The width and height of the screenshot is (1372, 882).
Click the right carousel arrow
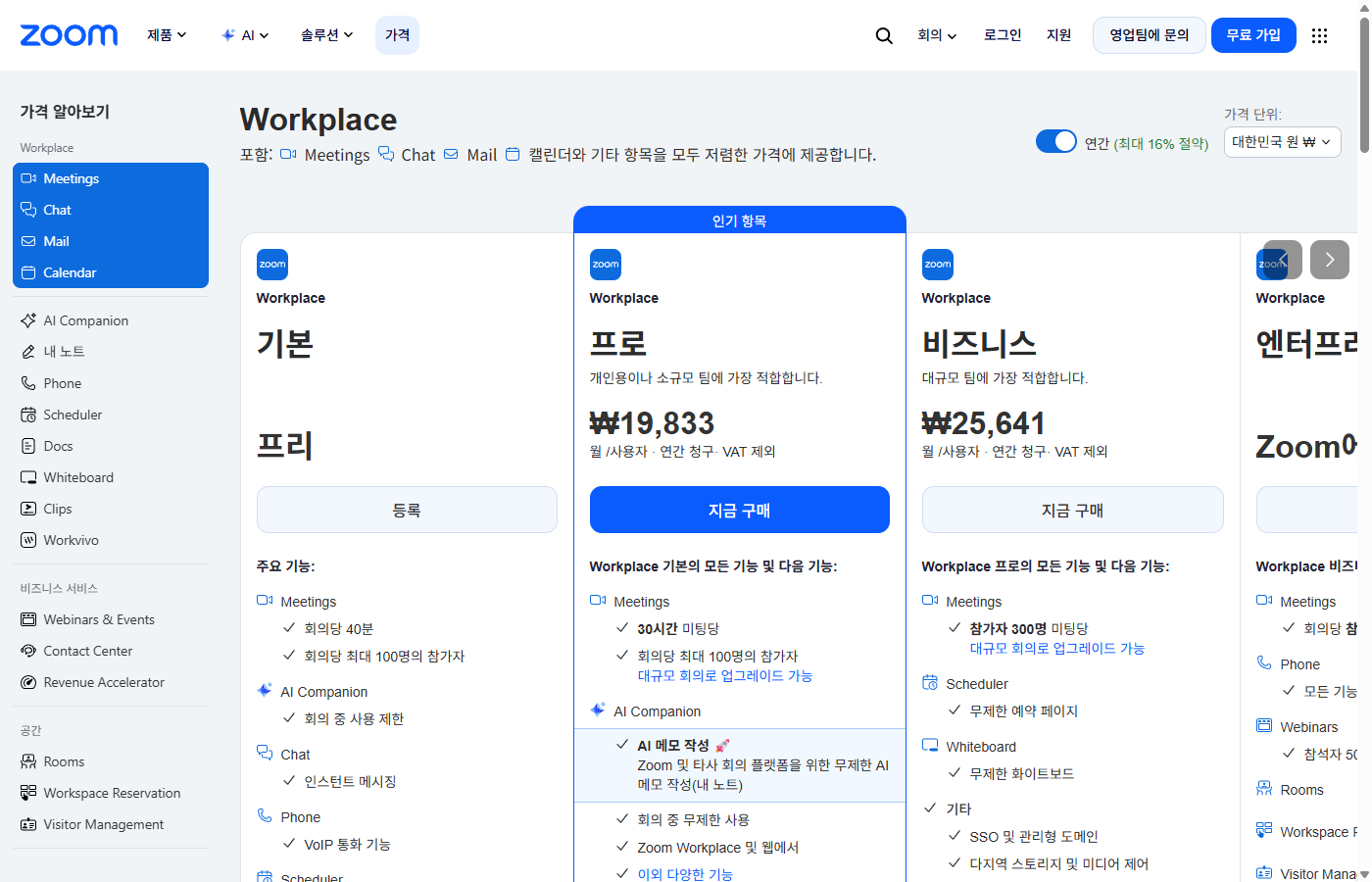click(1329, 259)
